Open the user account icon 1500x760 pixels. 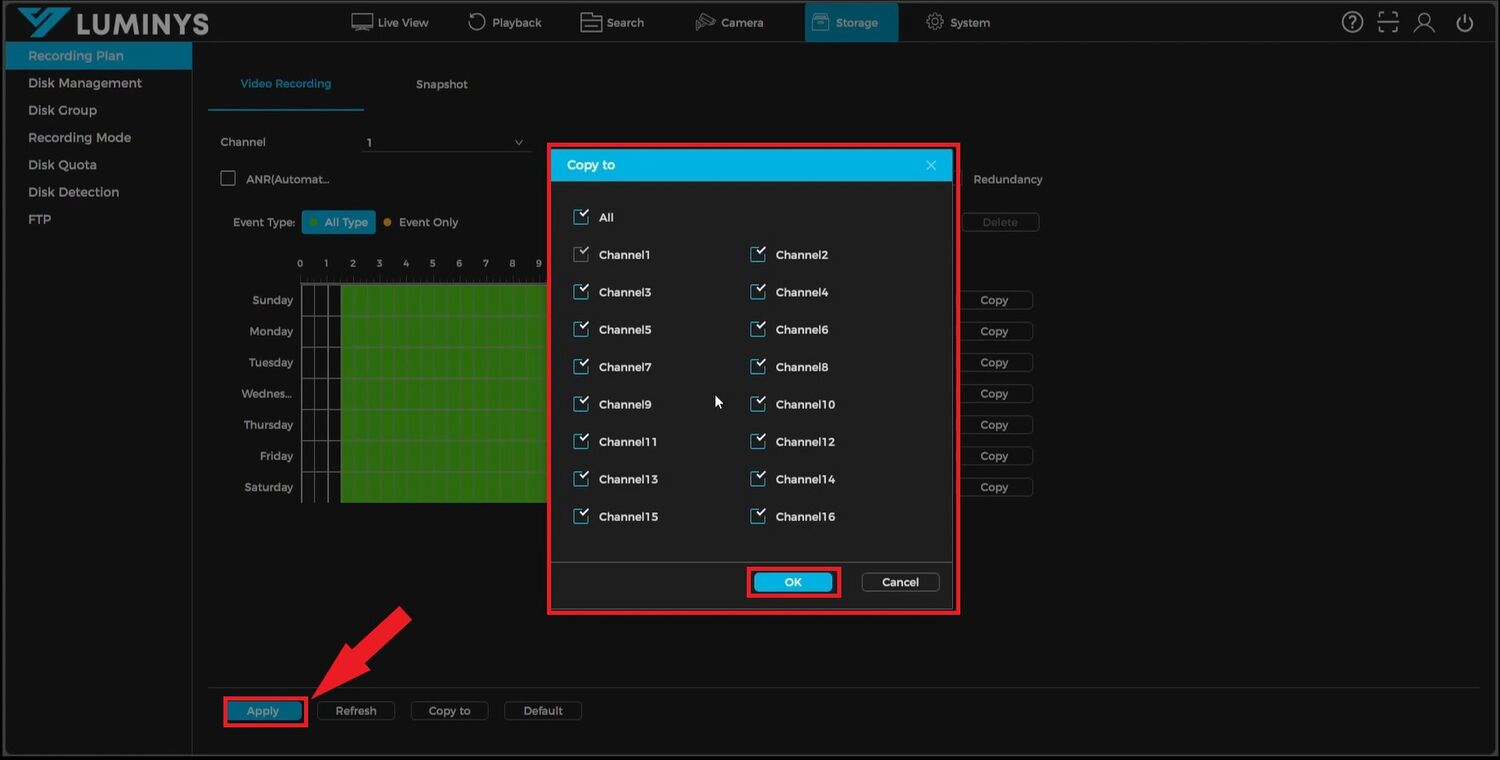pyautogui.click(x=1424, y=22)
